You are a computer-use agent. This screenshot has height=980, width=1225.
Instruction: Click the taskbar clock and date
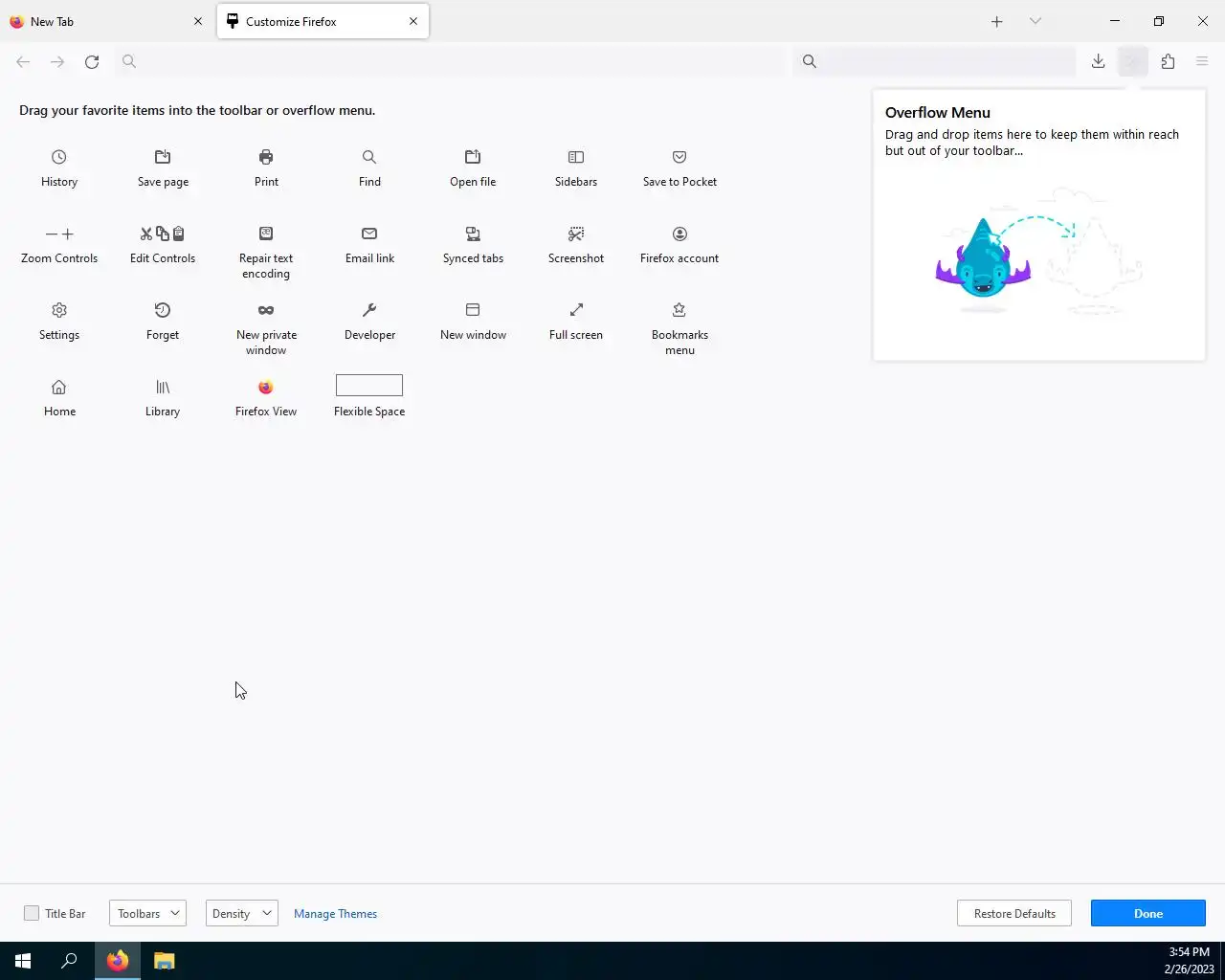point(1189,961)
